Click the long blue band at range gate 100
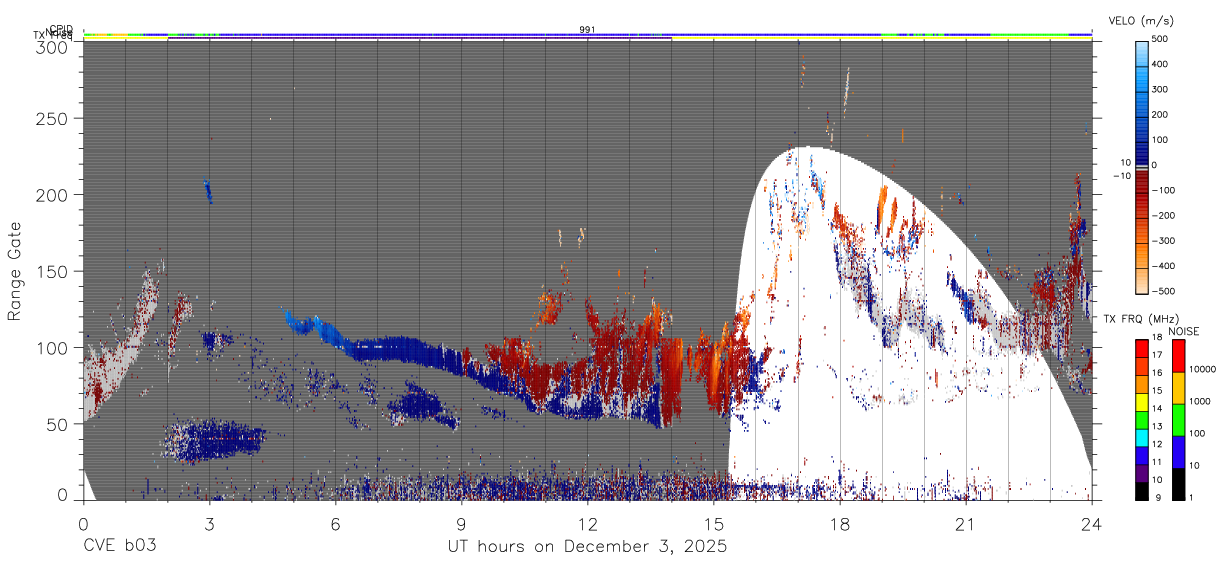1228x567 pixels. (x=400, y=349)
